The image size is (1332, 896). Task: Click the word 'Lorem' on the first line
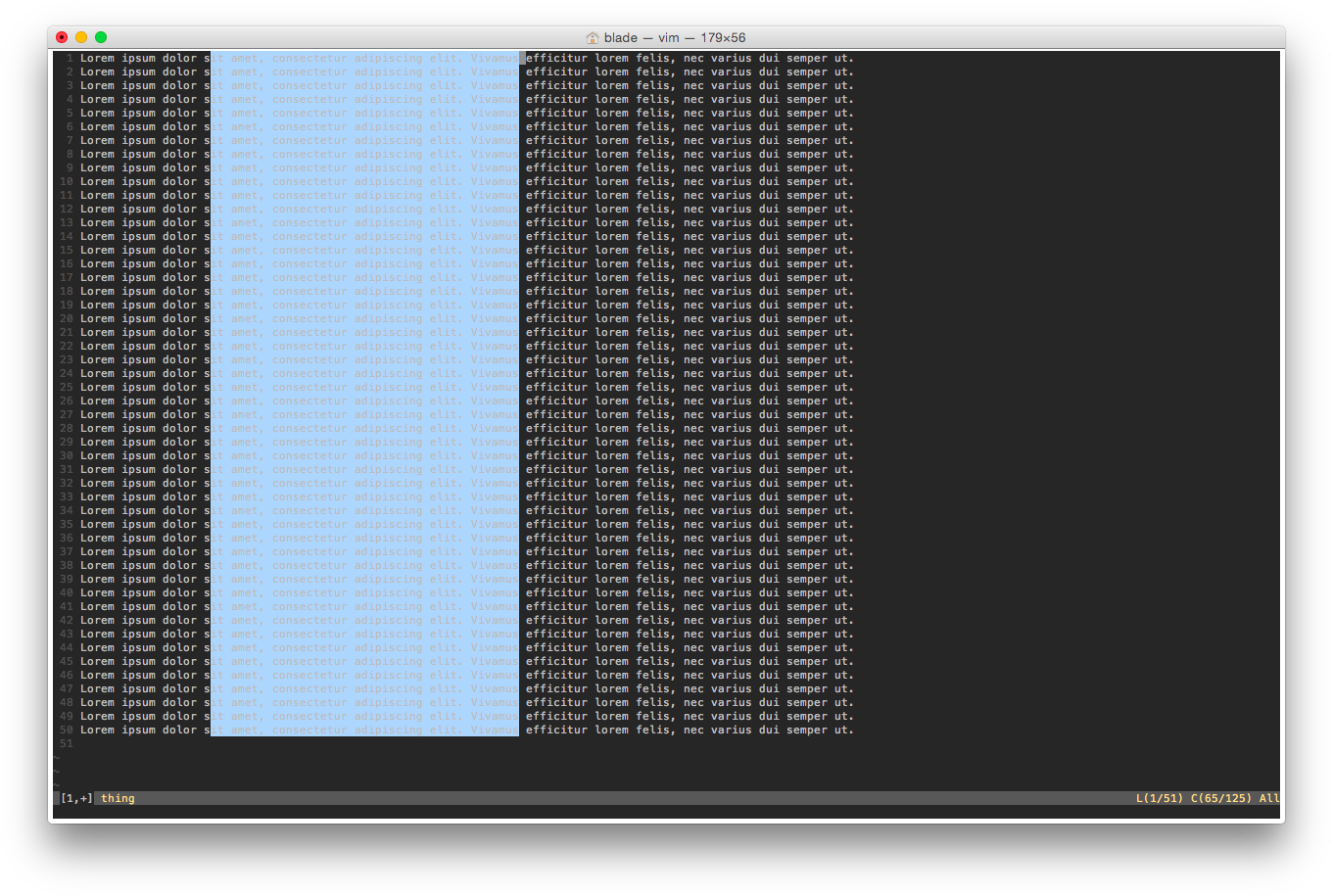point(97,58)
